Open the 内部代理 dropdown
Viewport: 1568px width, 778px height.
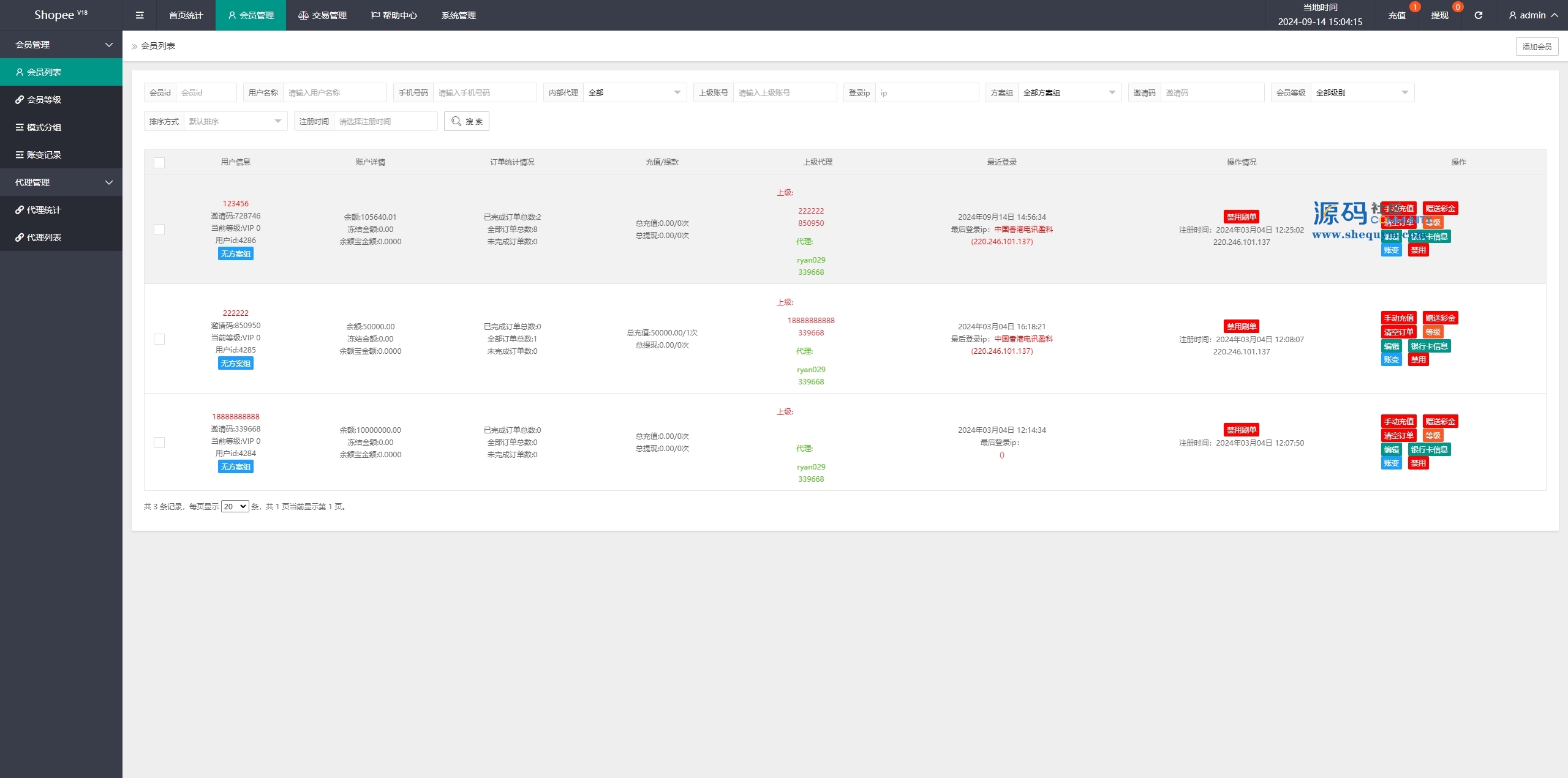[x=634, y=92]
